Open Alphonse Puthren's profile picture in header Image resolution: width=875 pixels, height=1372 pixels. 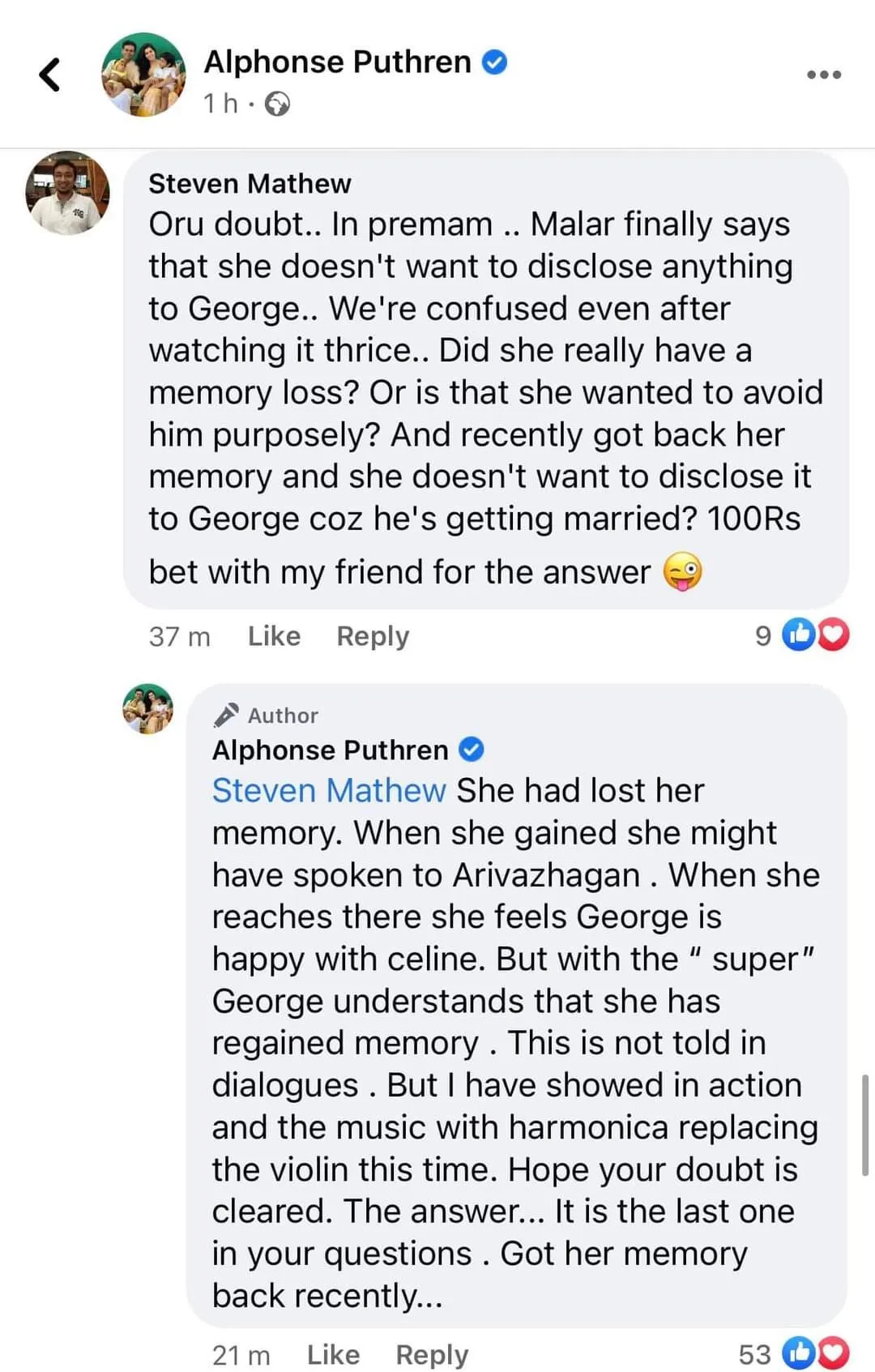pos(143,75)
